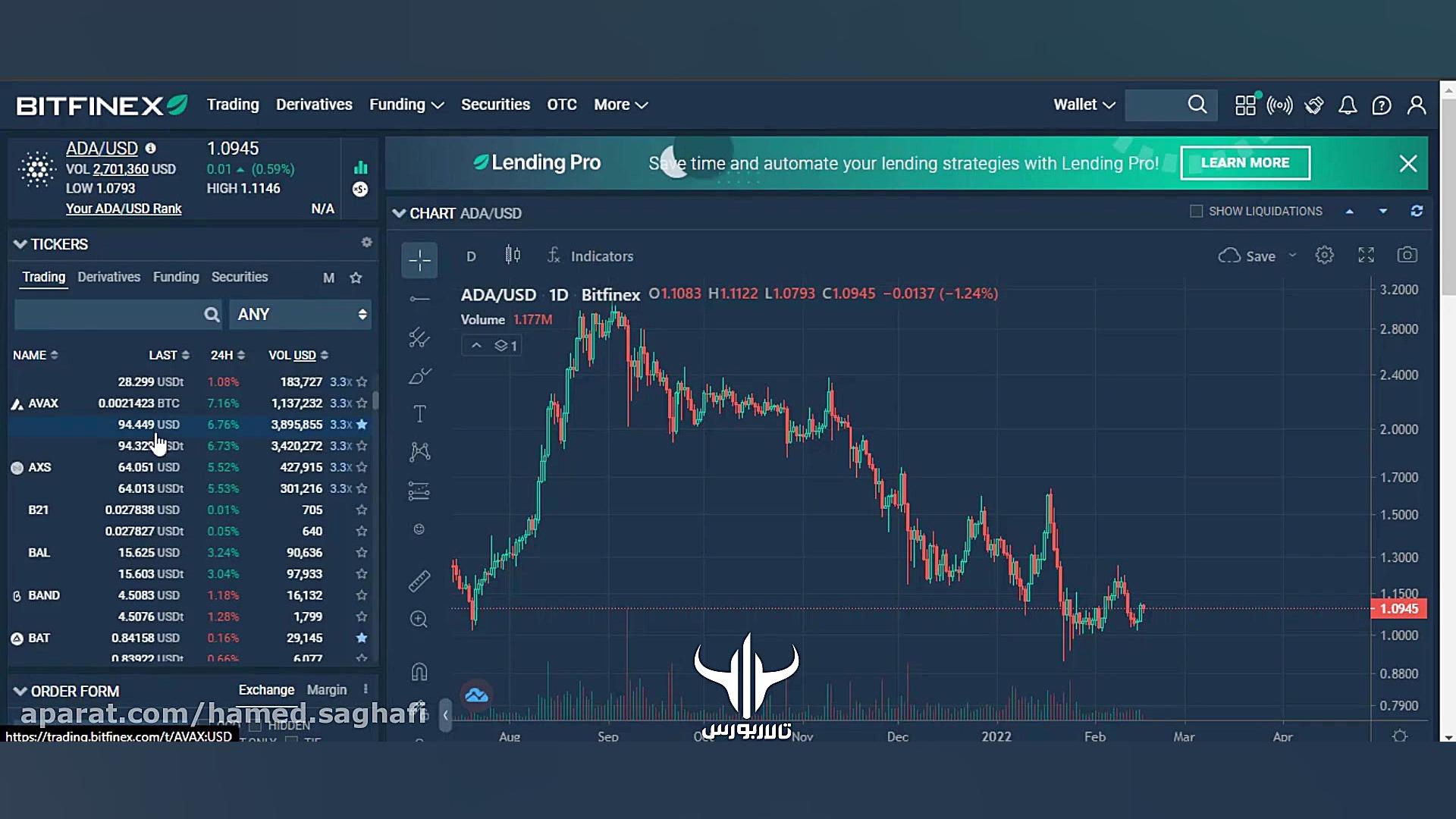Image resolution: width=1456 pixels, height=819 pixels.
Task: Expand the Funding menu
Action: pos(406,105)
